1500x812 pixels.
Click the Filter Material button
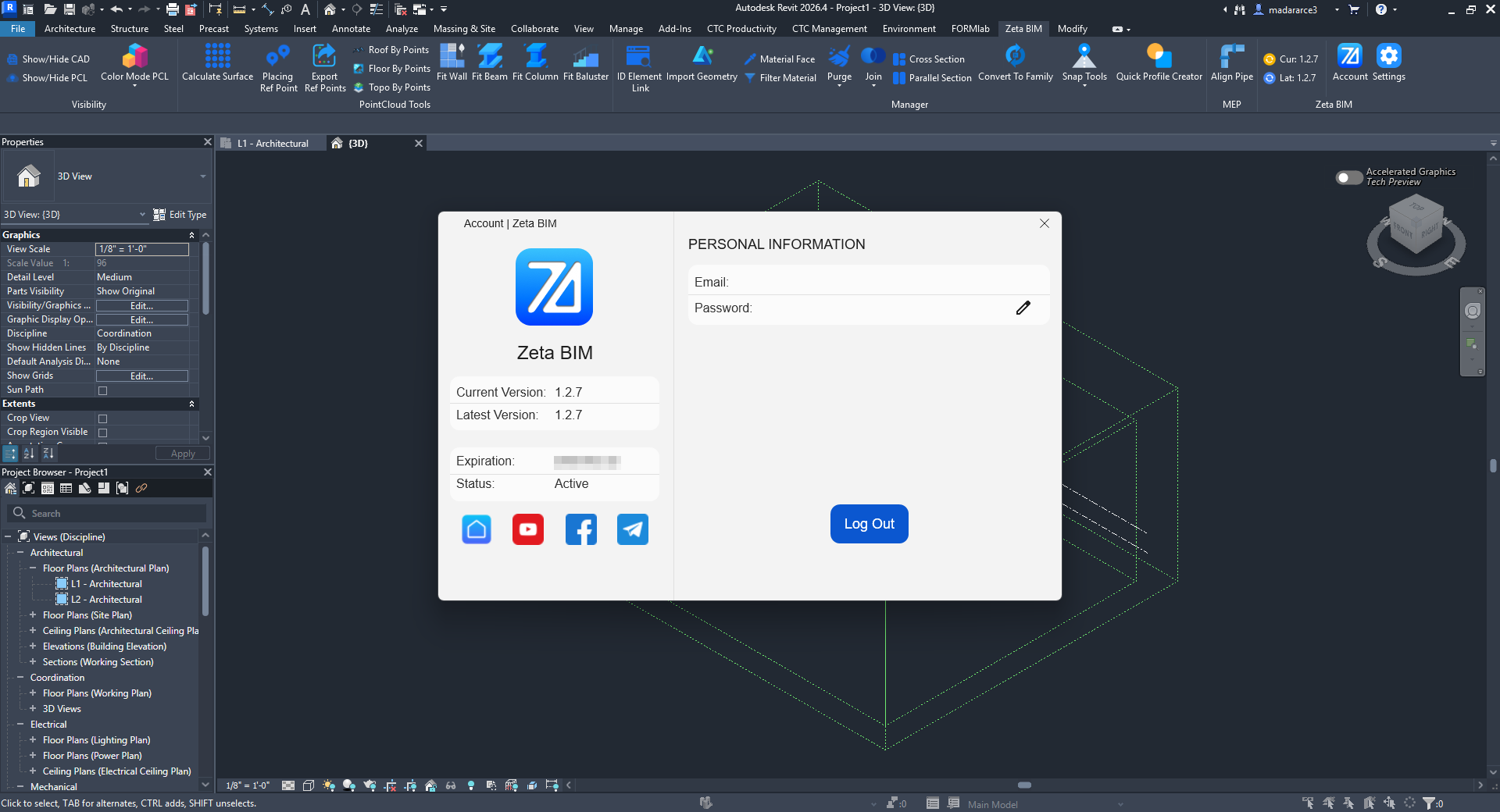click(x=780, y=78)
